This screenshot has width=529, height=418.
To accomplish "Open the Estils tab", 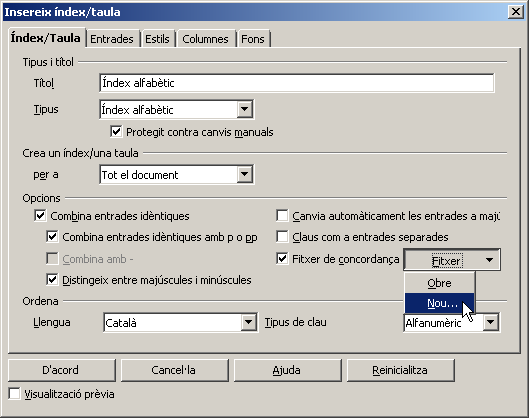I will point(157,39).
